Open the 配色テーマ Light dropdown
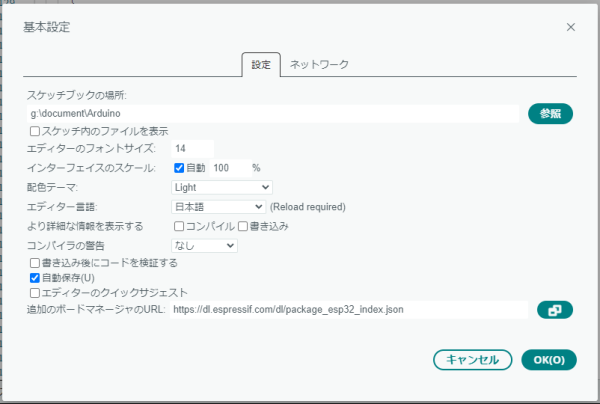Image resolution: width=600 pixels, height=404 pixels. (x=221, y=187)
